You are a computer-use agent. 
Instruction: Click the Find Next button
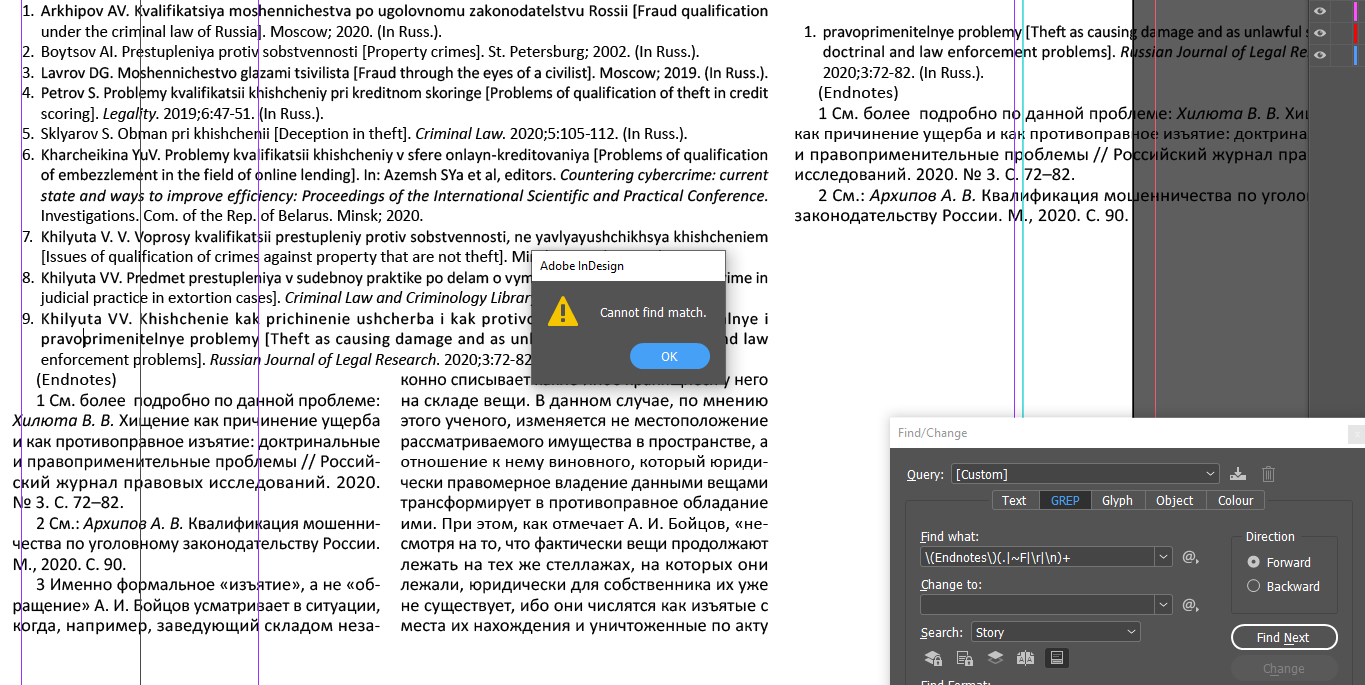[1283, 637]
